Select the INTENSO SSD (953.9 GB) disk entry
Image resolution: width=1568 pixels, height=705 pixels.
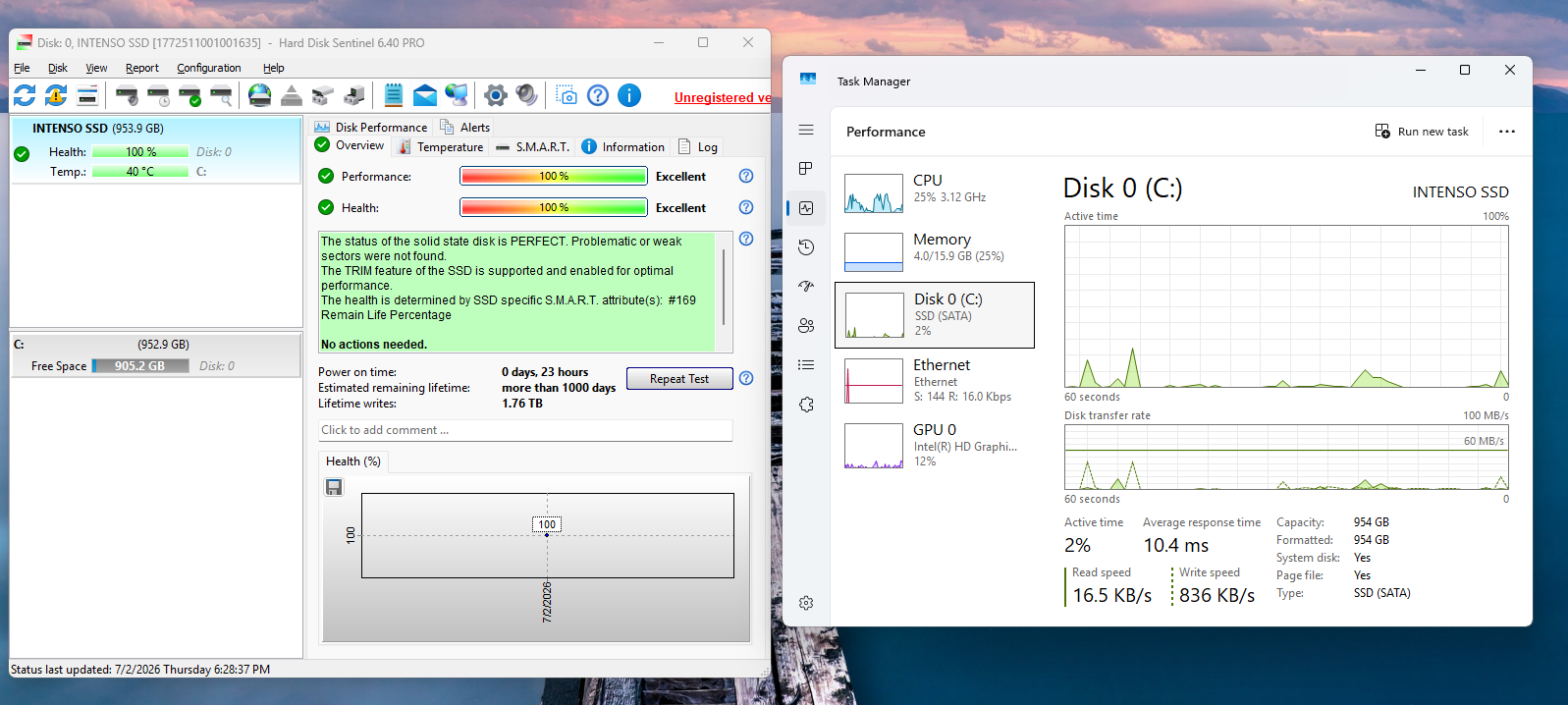pyautogui.click(x=155, y=150)
